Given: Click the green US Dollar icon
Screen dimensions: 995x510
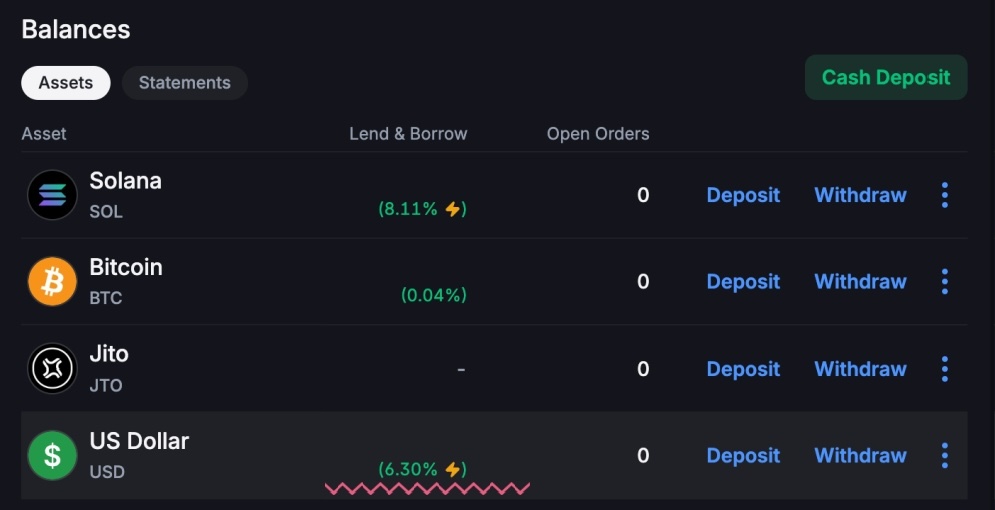Looking at the screenshot, I should coord(52,455).
